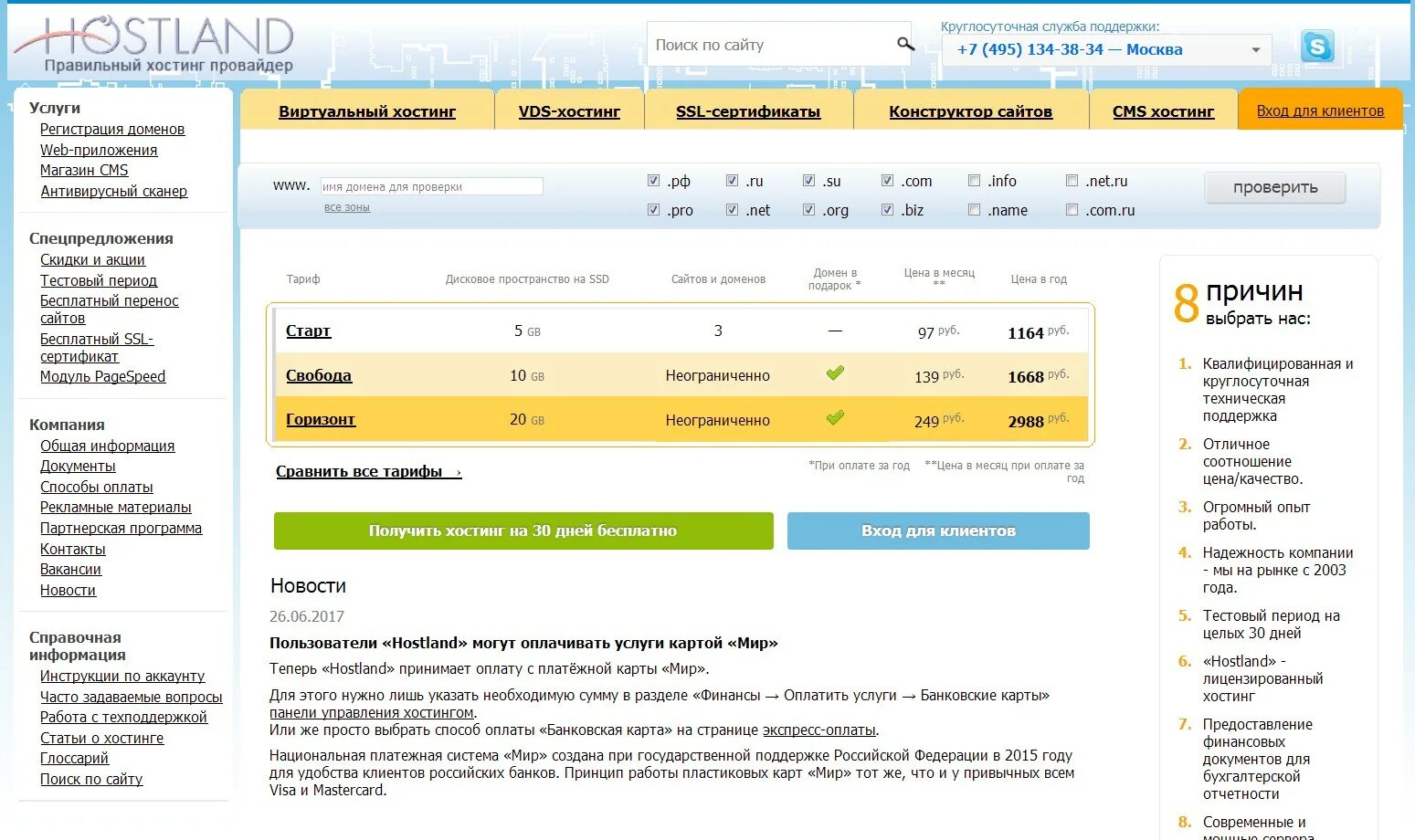
Task: Open Партнерская программа link
Action: point(121,528)
